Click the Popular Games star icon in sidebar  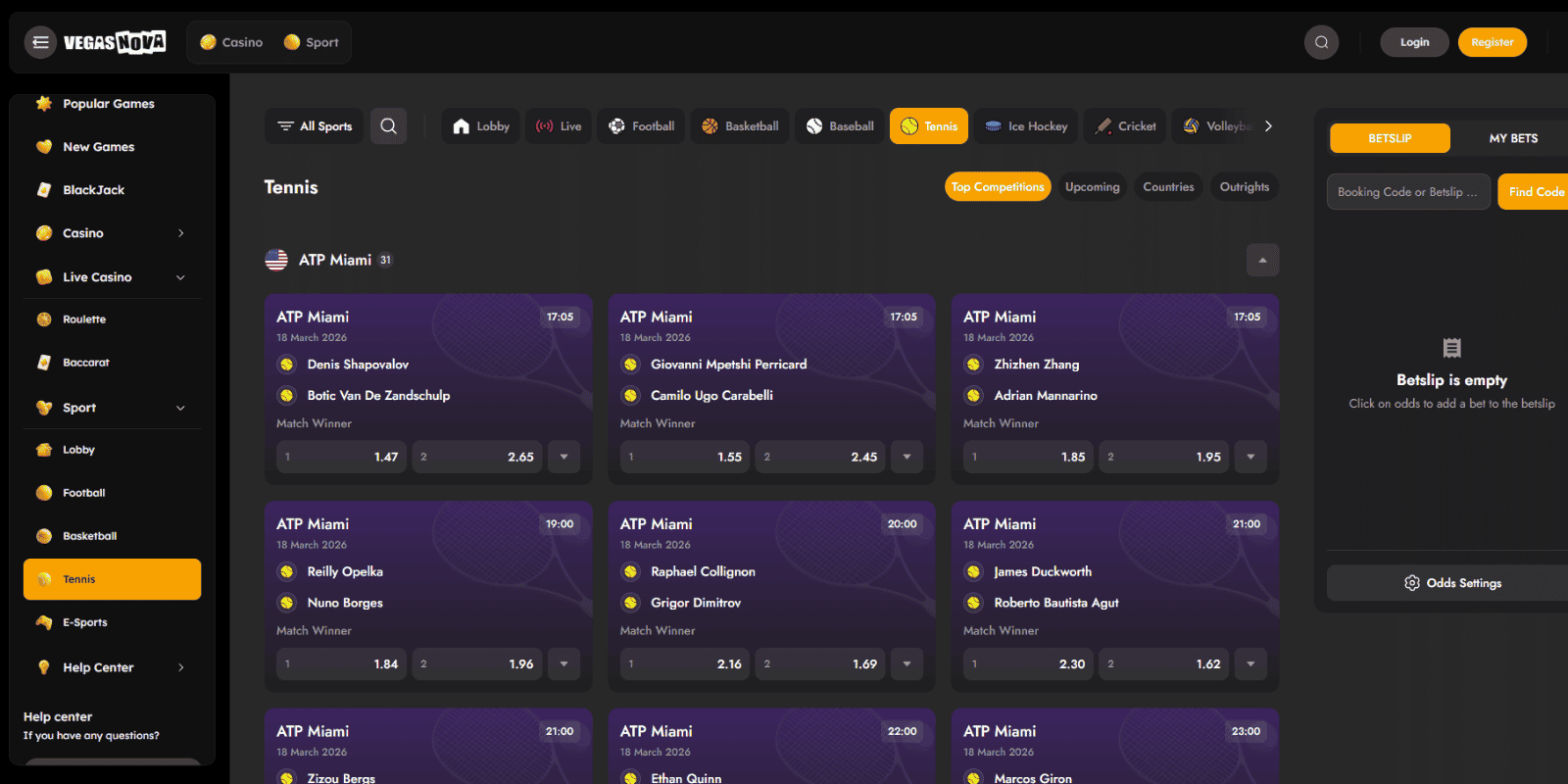tap(44, 103)
